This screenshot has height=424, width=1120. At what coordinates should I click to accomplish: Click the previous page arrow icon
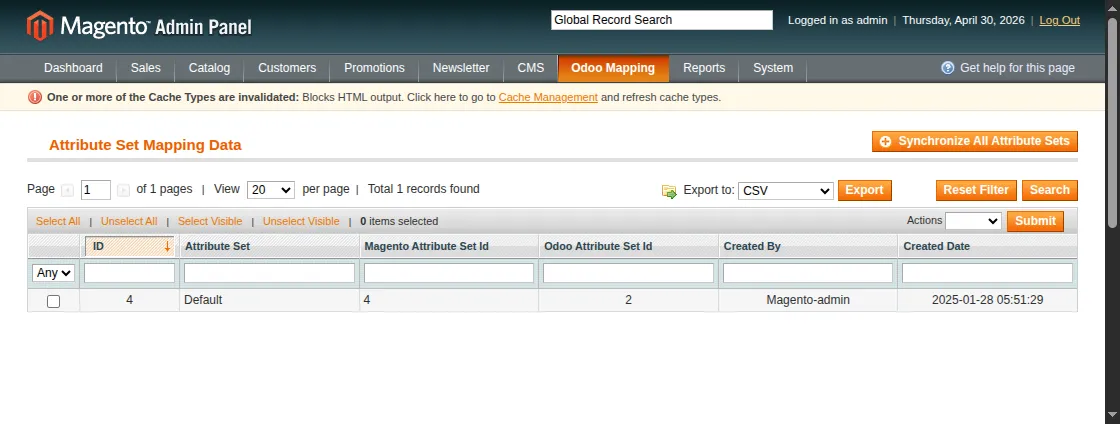[x=68, y=190]
